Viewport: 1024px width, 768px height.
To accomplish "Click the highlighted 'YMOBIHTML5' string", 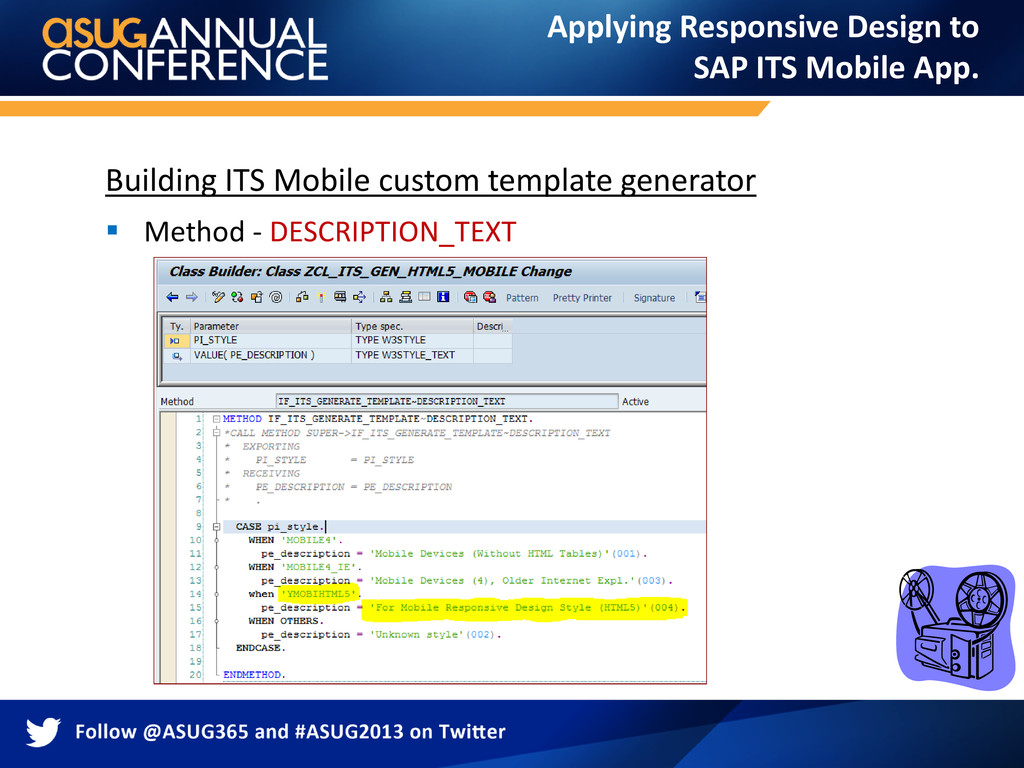I will 319,594.
